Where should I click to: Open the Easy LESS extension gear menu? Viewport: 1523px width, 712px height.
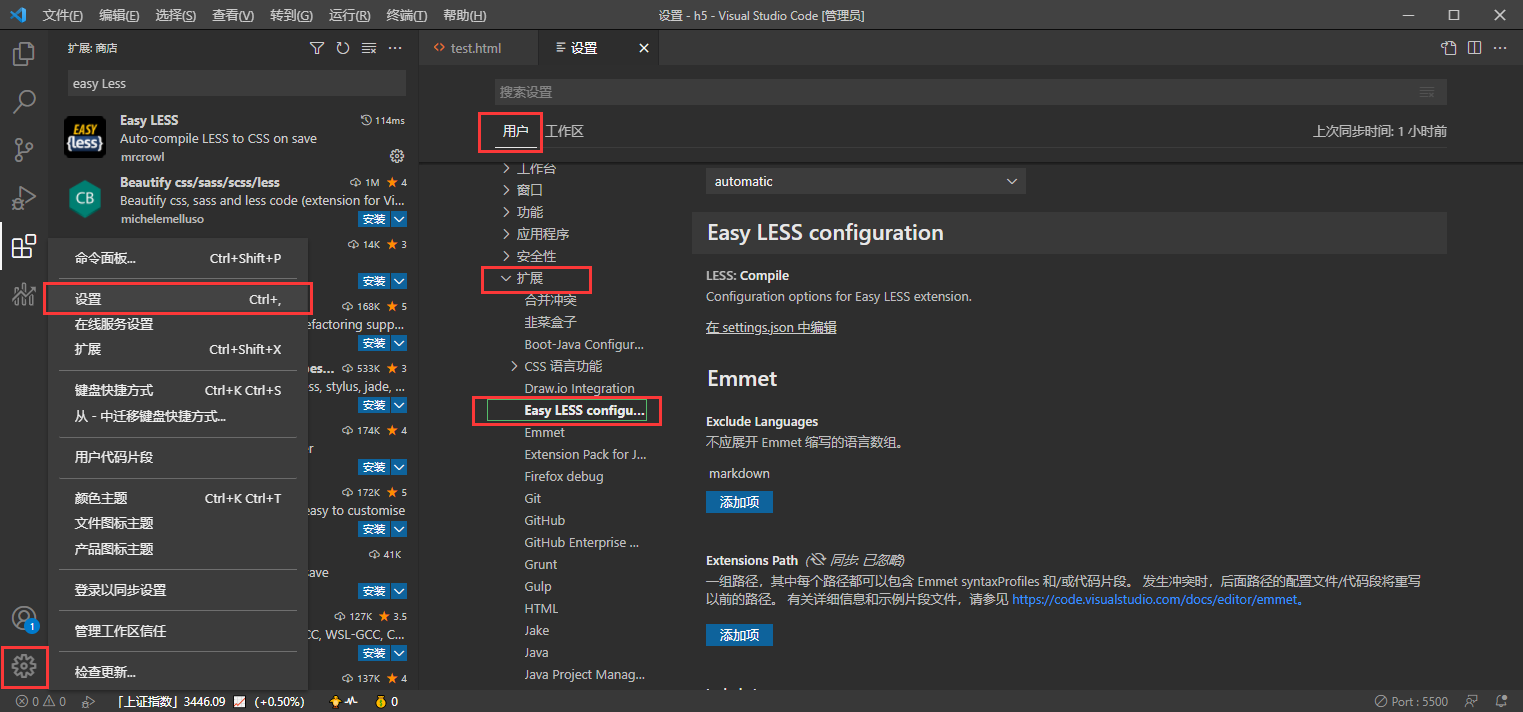[x=397, y=156]
